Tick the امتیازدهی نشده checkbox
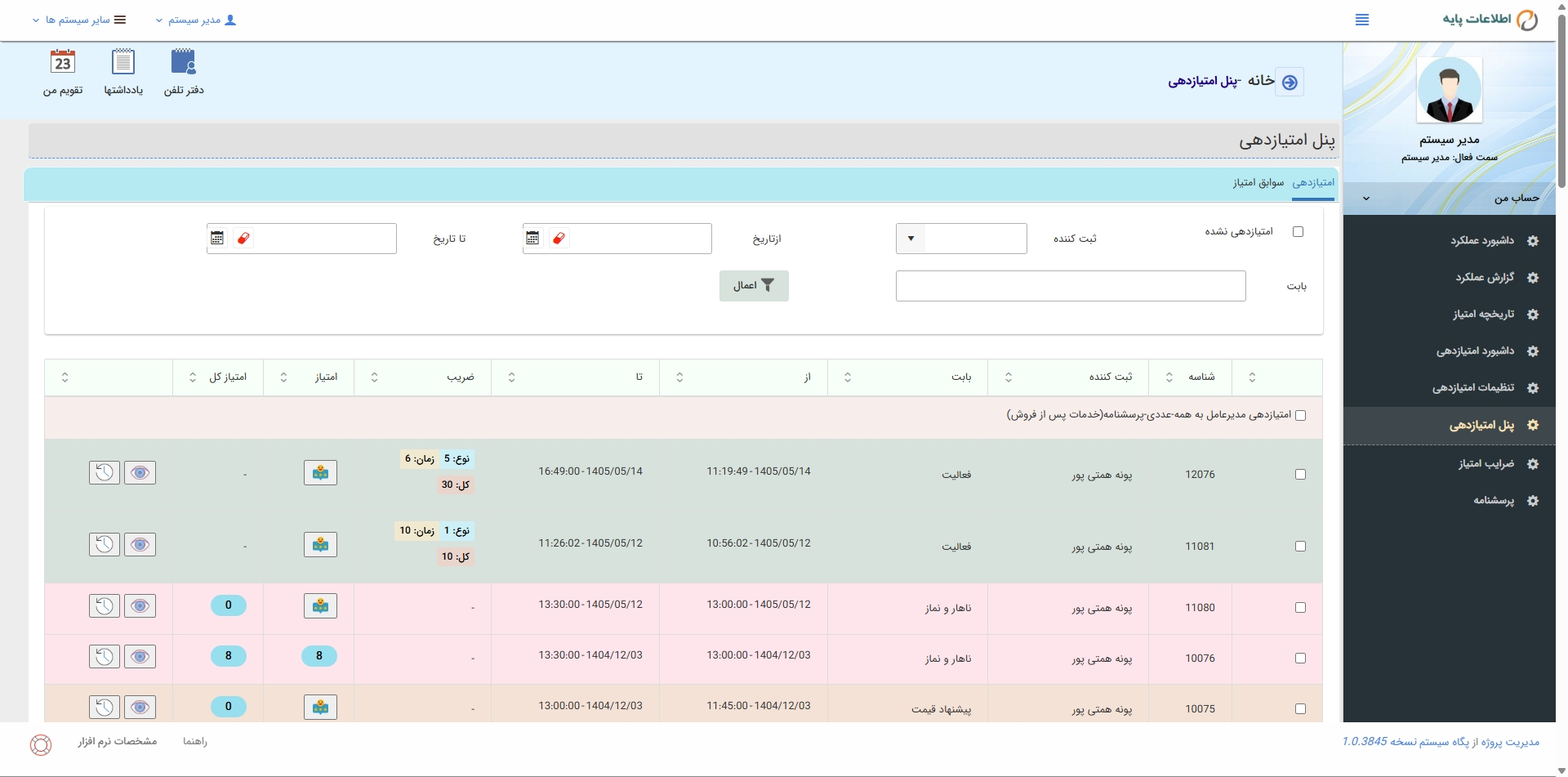This screenshot has height=777, width=1568. [x=1298, y=232]
